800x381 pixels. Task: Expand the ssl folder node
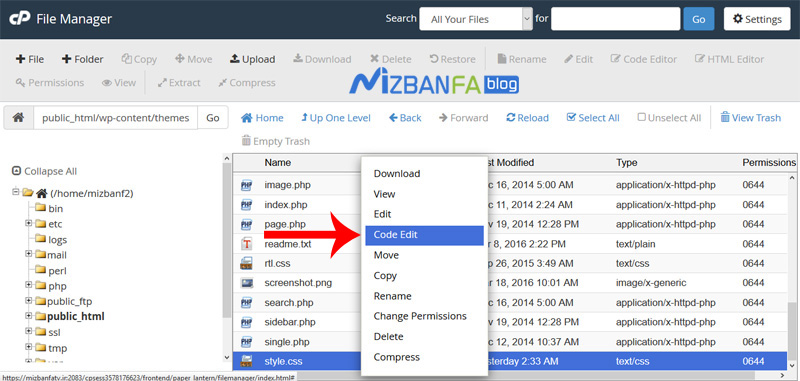click(29, 332)
